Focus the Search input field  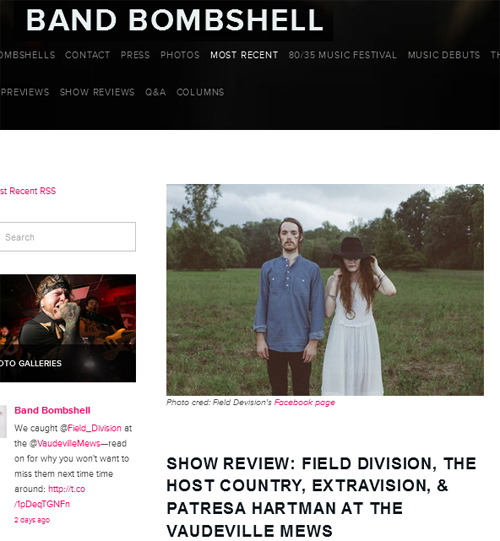(x=67, y=237)
